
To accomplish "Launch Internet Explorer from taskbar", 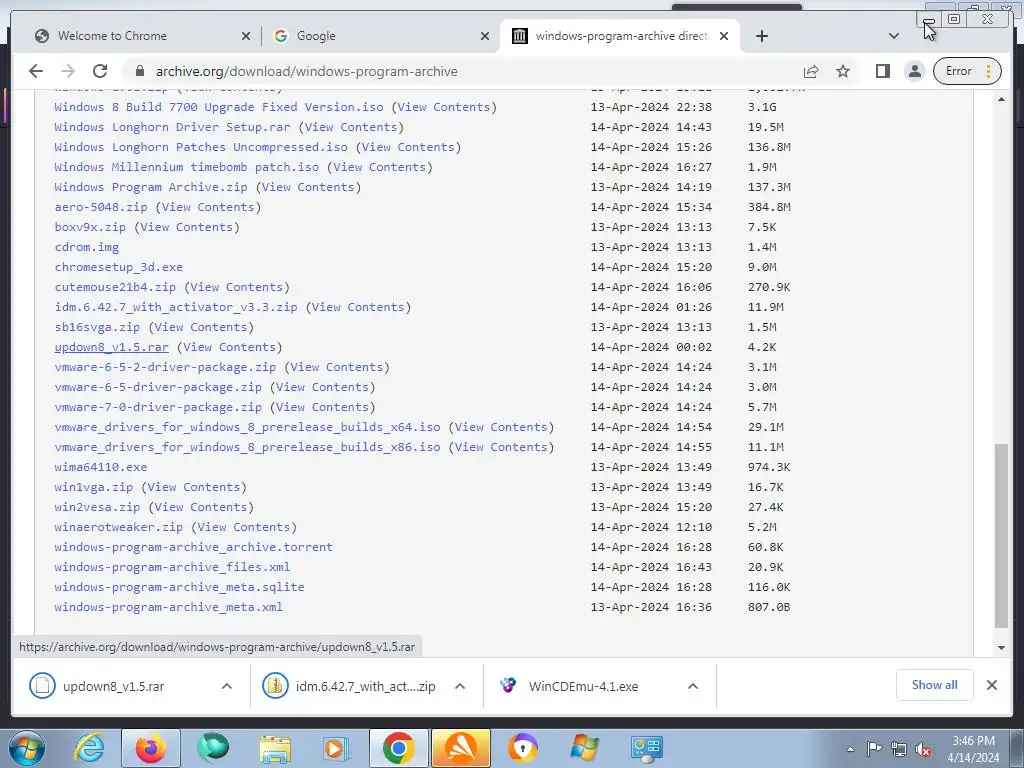I will [89, 748].
